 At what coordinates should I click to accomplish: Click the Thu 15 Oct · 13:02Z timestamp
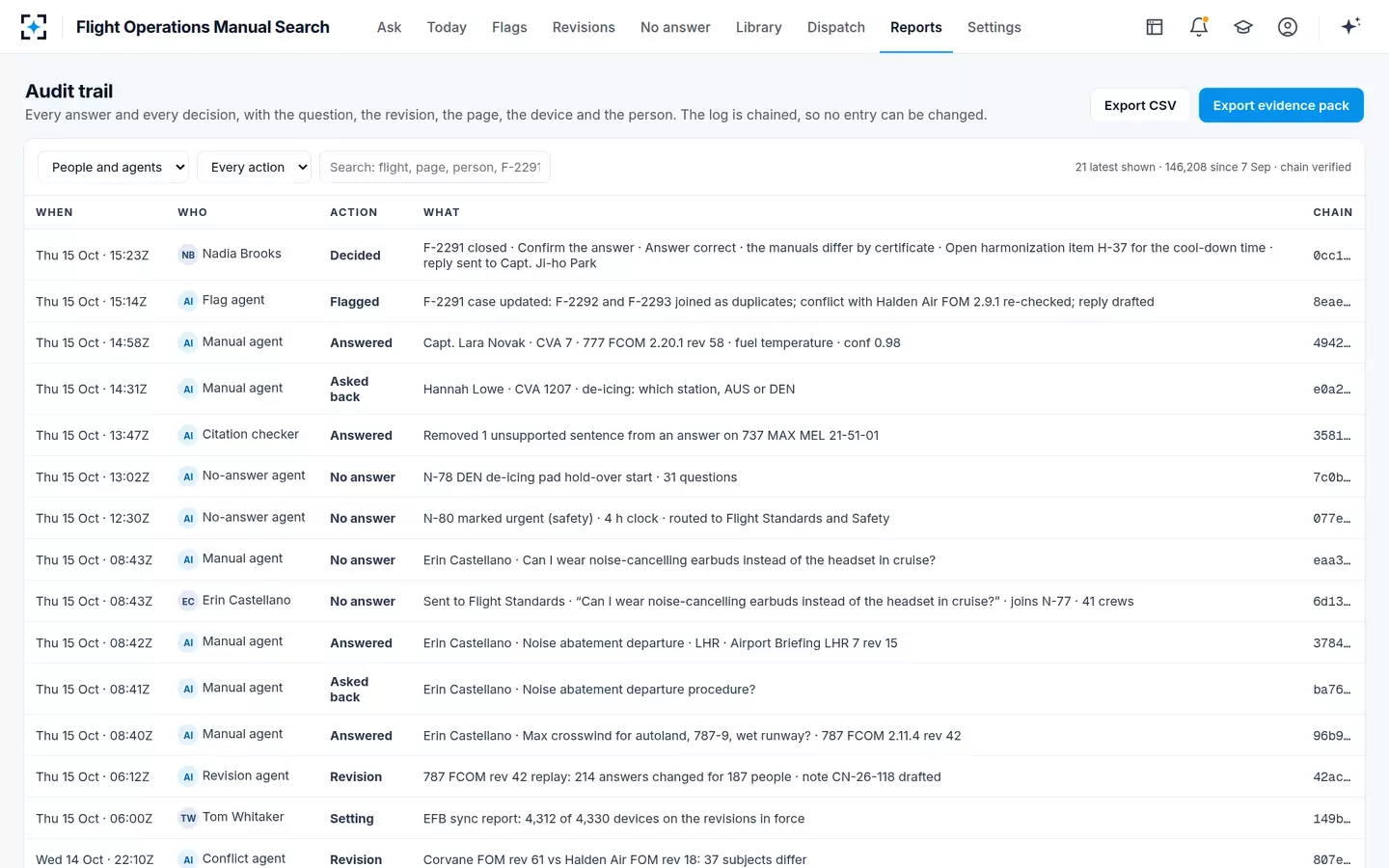(93, 477)
